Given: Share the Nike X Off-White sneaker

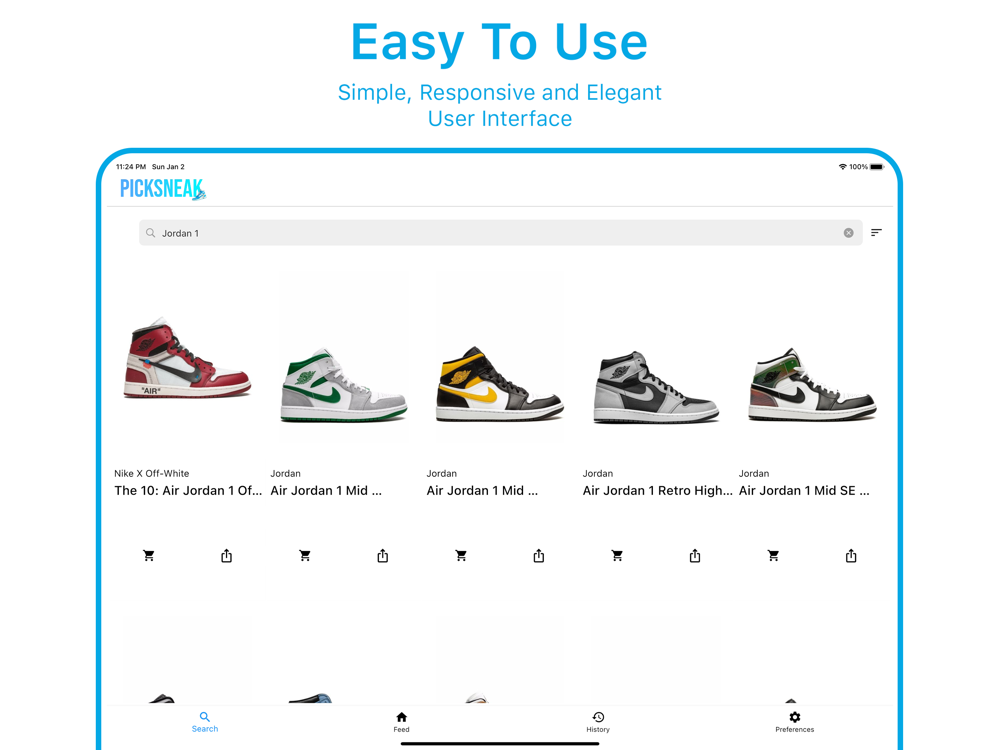Looking at the screenshot, I should pyautogui.click(x=226, y=555).
